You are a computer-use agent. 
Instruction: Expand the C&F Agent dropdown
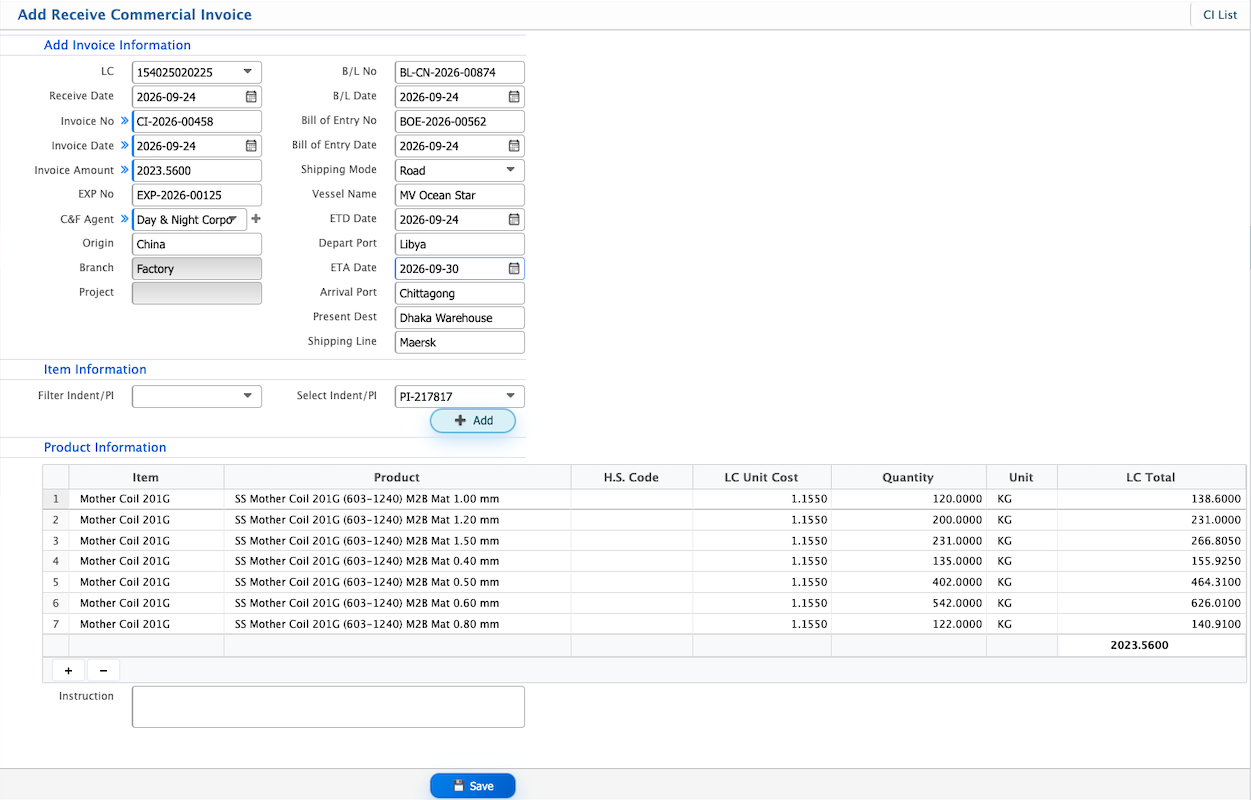click(233, 219)
